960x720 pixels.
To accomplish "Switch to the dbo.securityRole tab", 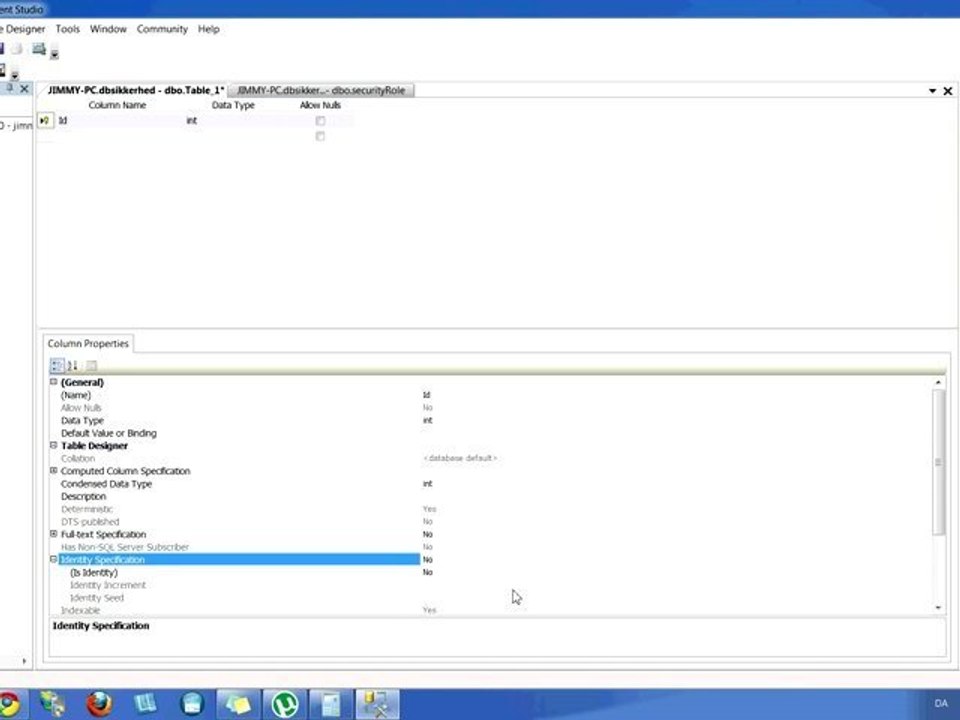I will [321, 91].
